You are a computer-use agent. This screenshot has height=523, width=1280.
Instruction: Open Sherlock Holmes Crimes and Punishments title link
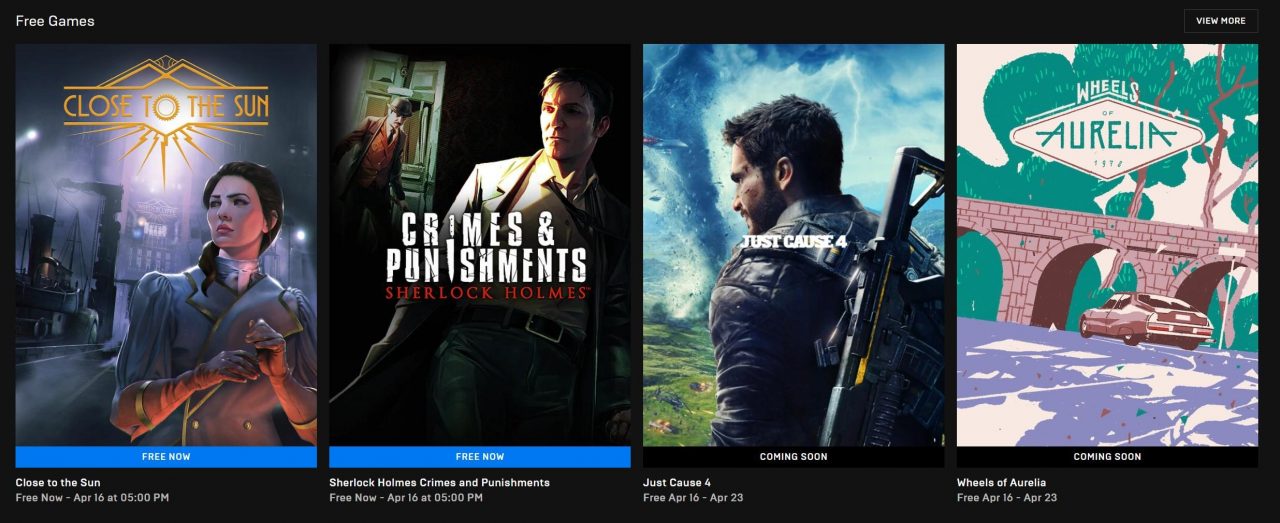439,483
